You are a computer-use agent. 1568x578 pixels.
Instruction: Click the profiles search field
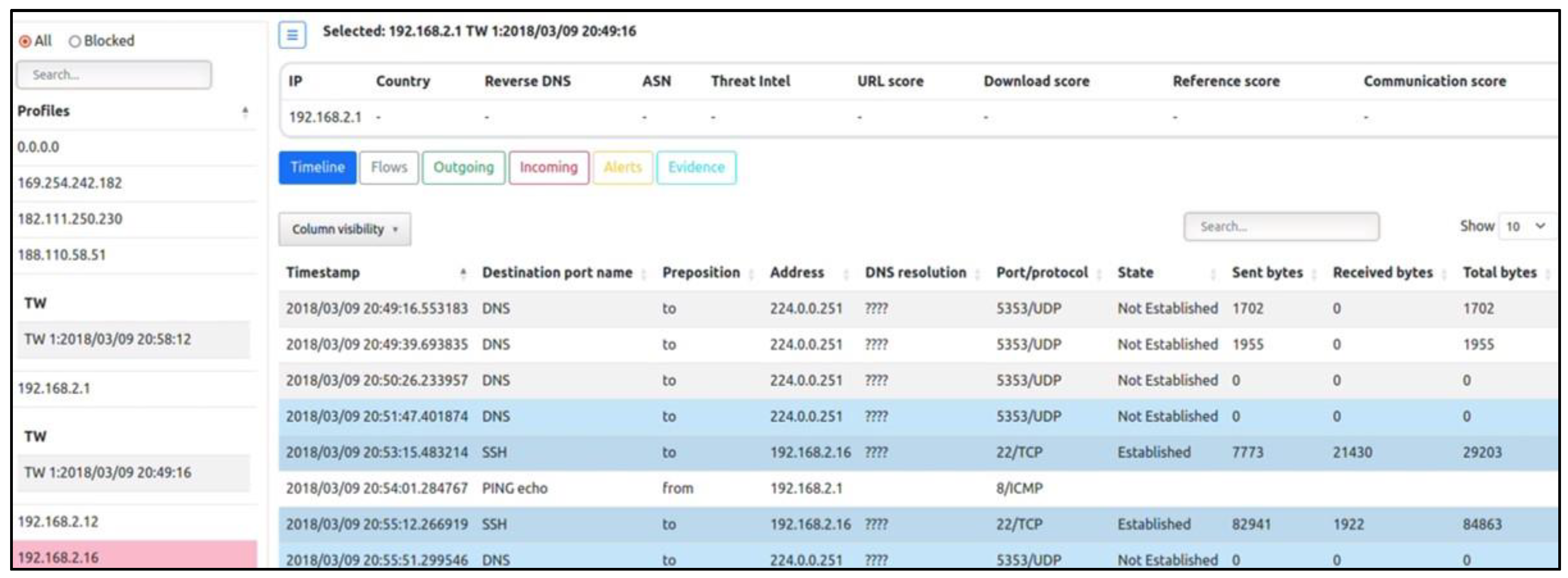click(x=114, y=75)
